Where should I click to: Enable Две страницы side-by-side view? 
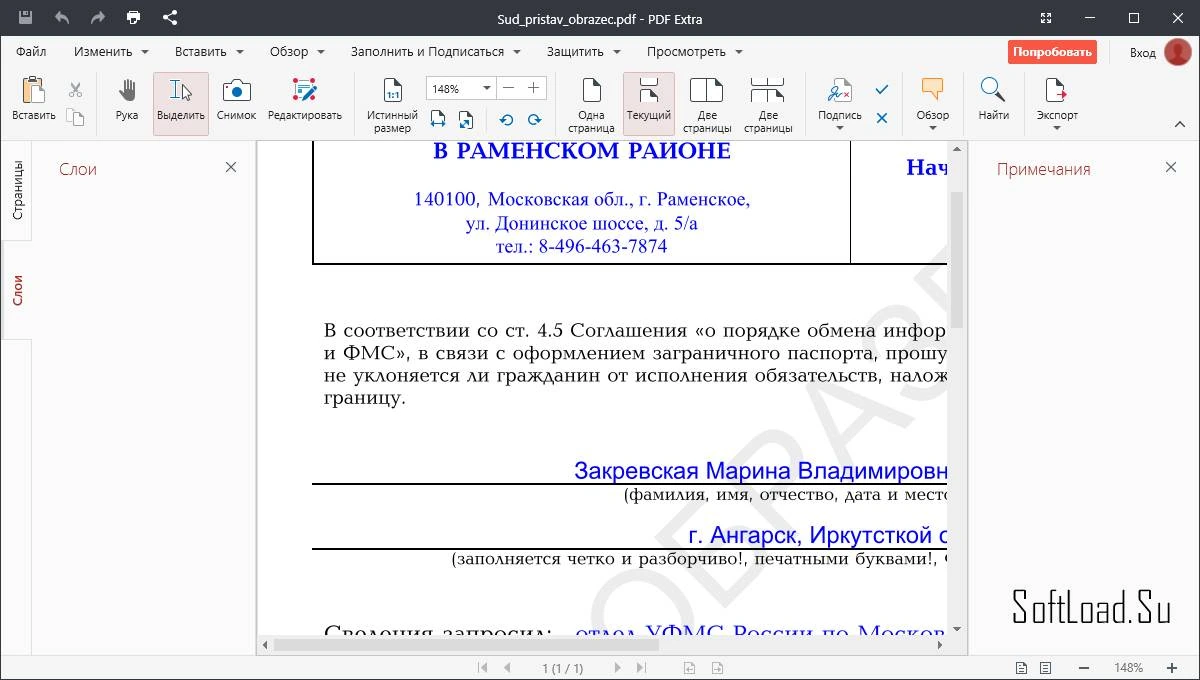[x=707, y=104]
